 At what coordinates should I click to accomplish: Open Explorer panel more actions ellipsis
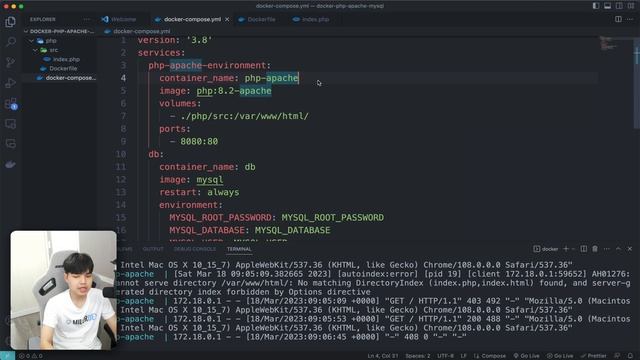coord(86,19)
